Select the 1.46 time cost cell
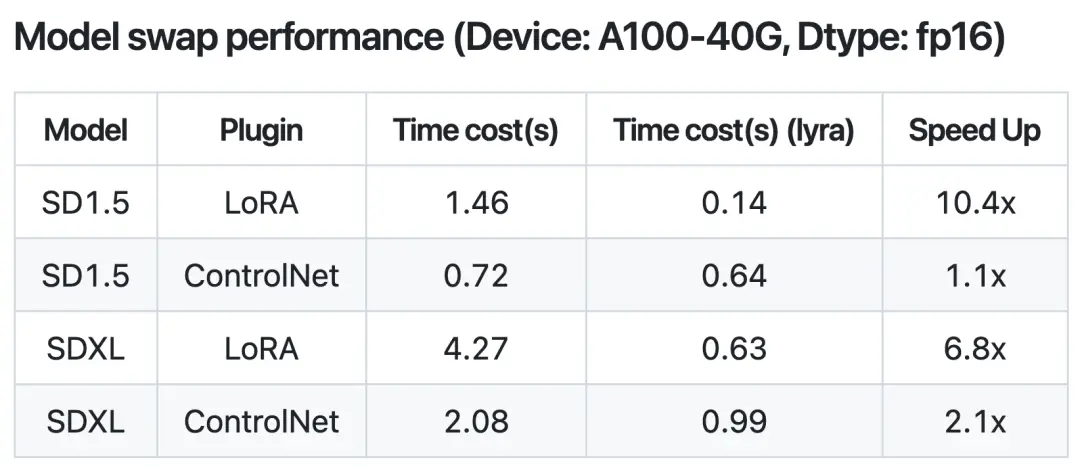1080x468 pixels. point(475,203)
